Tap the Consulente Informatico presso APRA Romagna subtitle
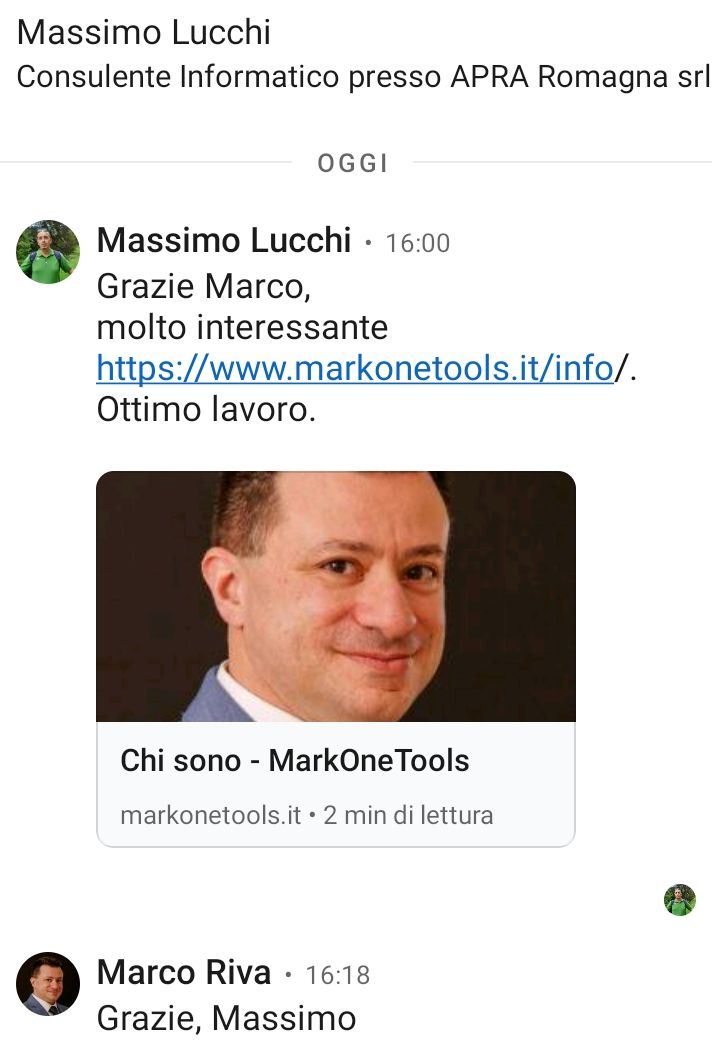The width and height of the screenshot is (712, 1047). [363, 77]
